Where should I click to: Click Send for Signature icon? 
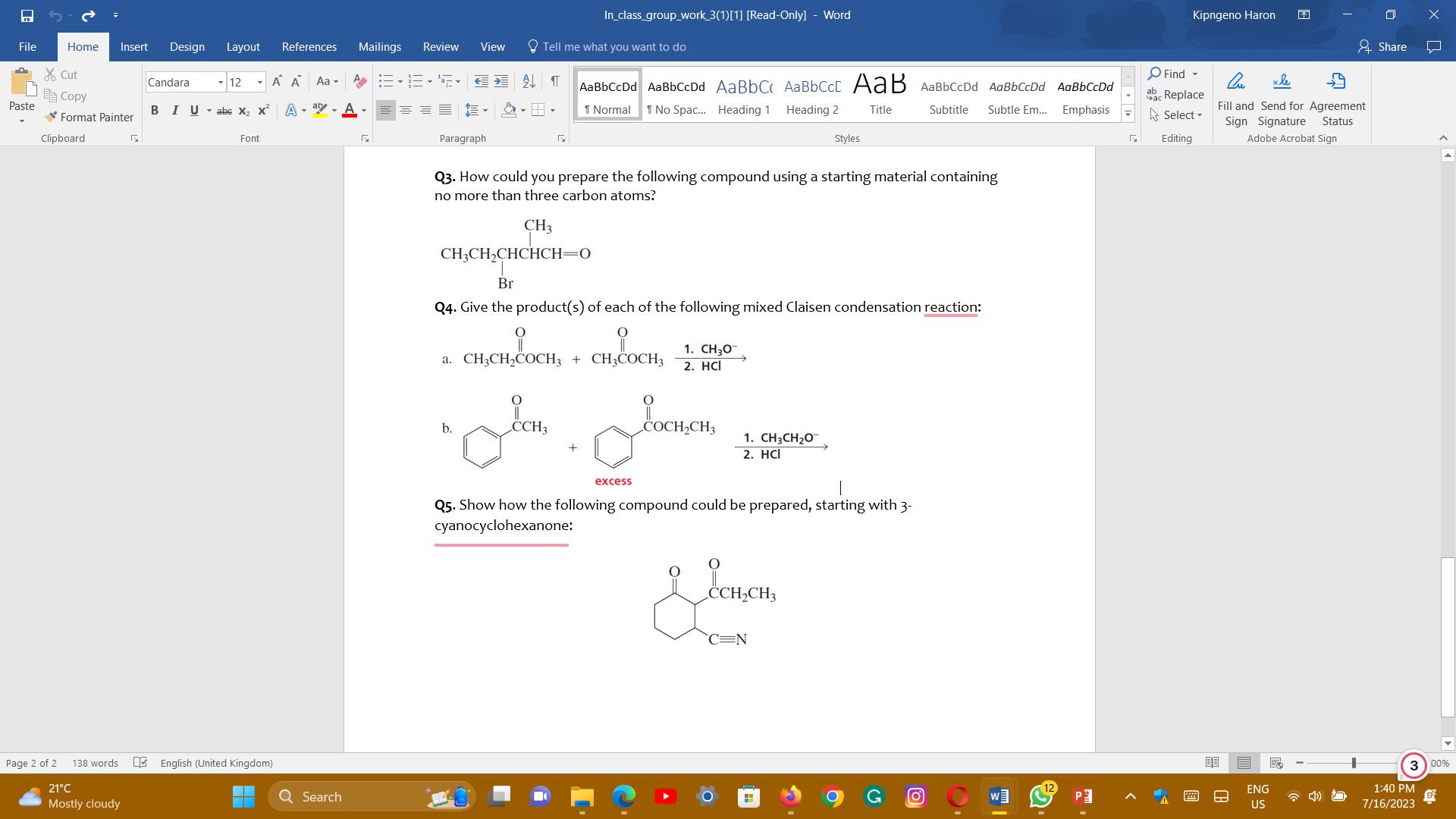pos(1282,81)
